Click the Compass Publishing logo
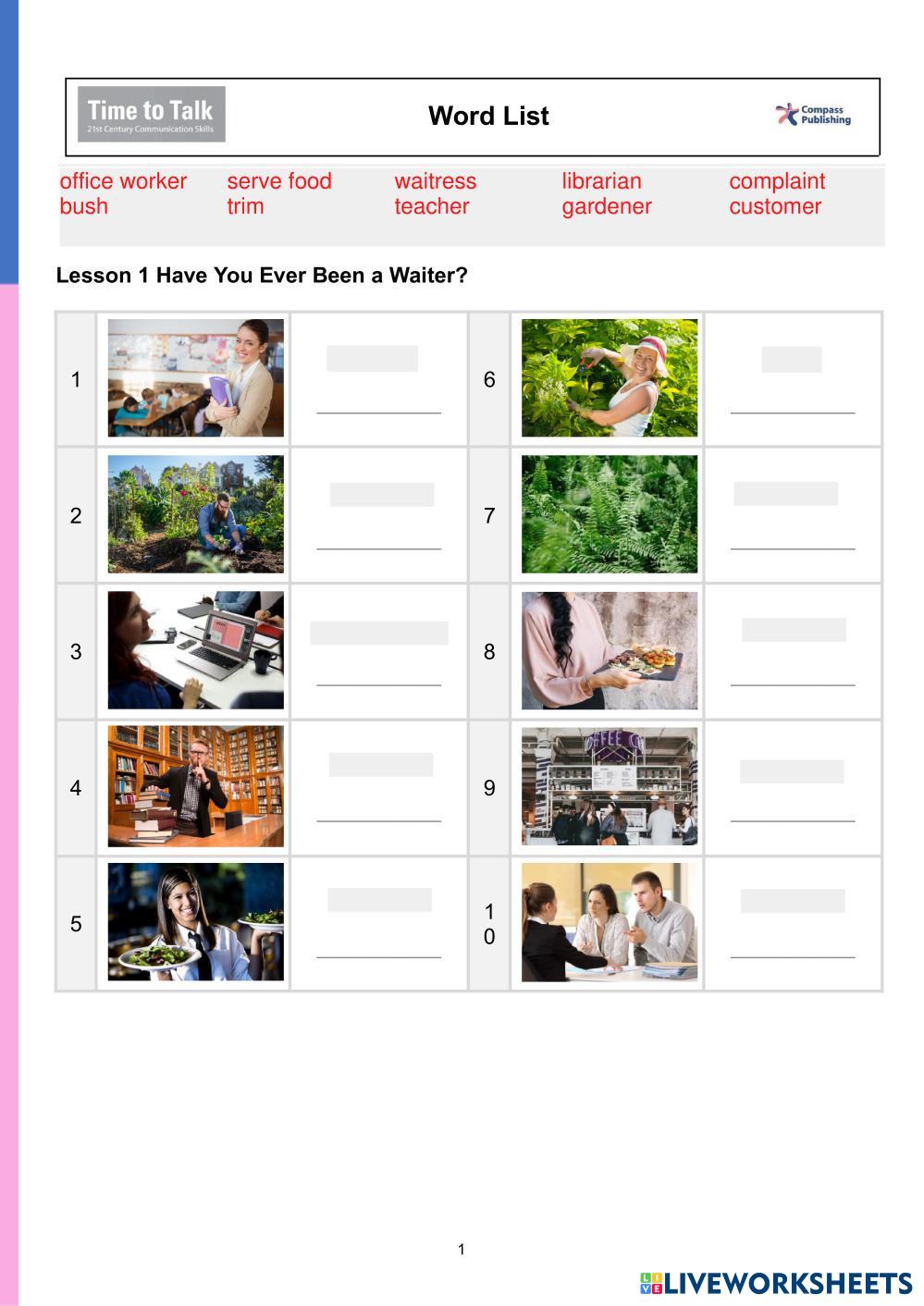Image resolution: width=924 pixels, height=1306 pixels. click(x=813, y=115)
